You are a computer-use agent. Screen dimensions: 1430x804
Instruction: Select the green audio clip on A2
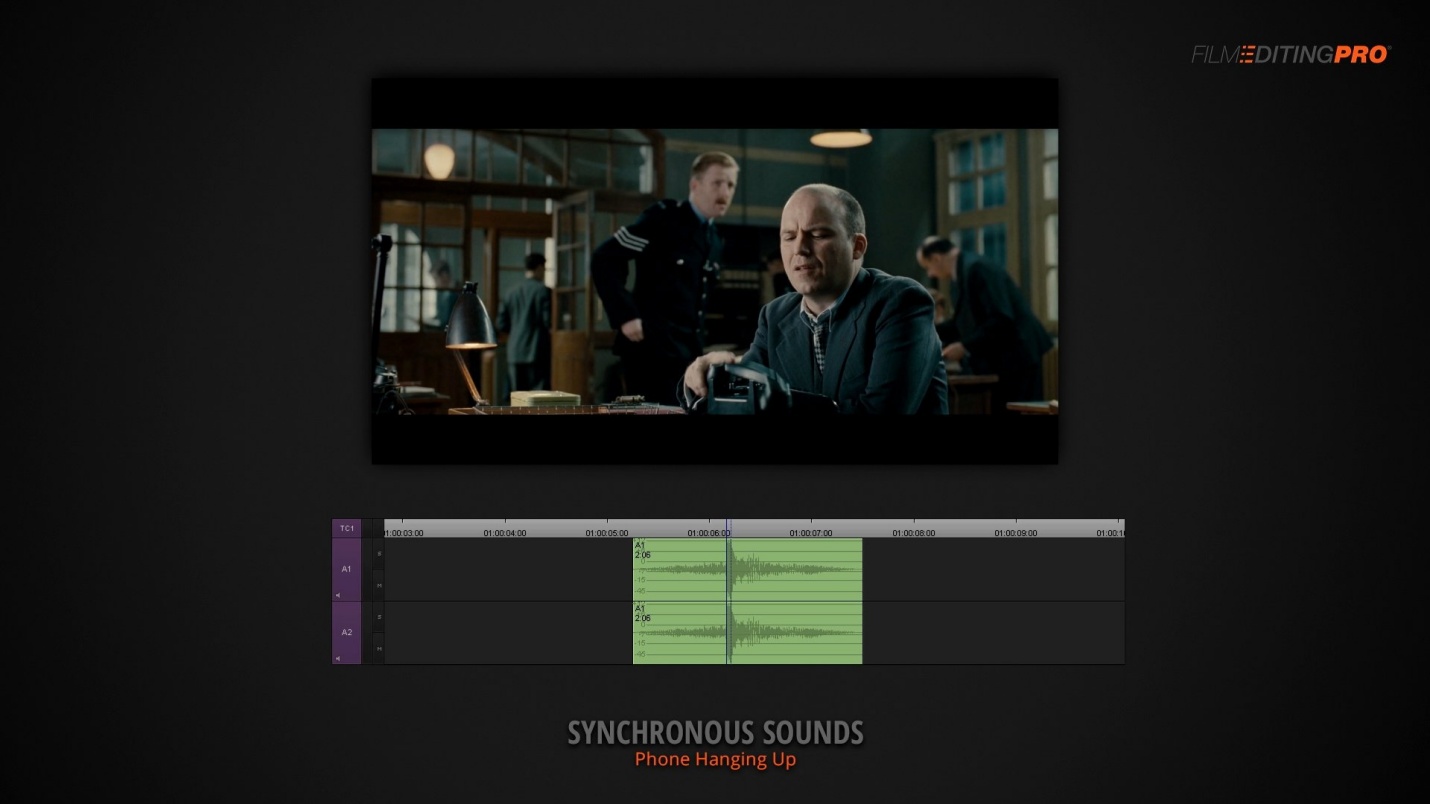pyautogui.click(x=748, y=633)
